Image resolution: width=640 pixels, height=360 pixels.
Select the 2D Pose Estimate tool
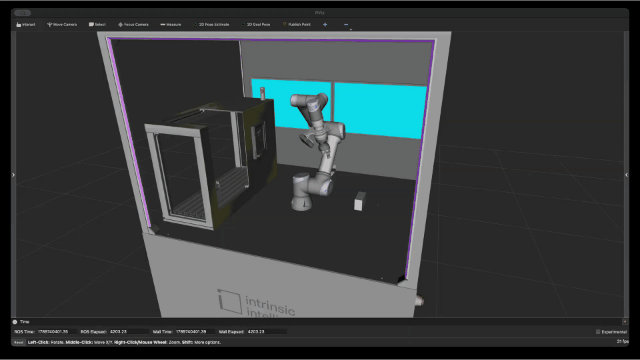(211, 24)
